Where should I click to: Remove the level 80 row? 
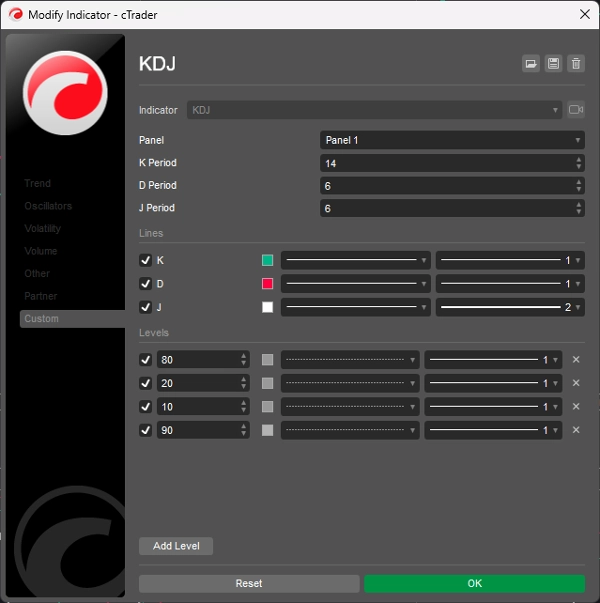click(575, 360)
